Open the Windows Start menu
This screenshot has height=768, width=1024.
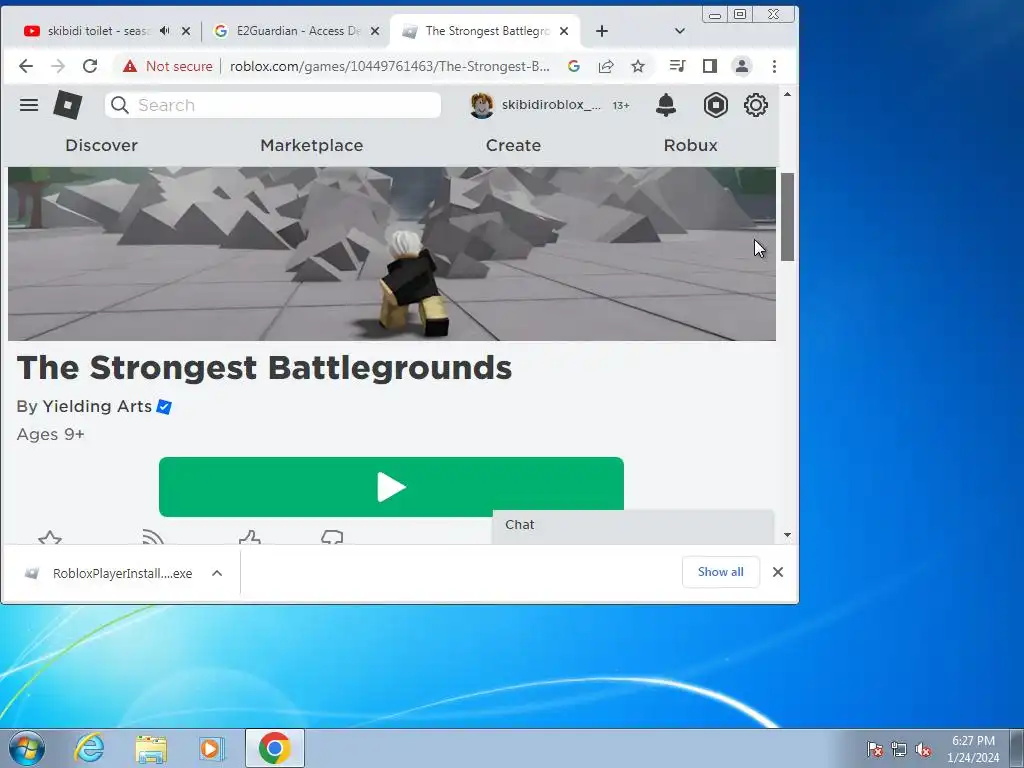pyautogui.click(x=27, y=748)
